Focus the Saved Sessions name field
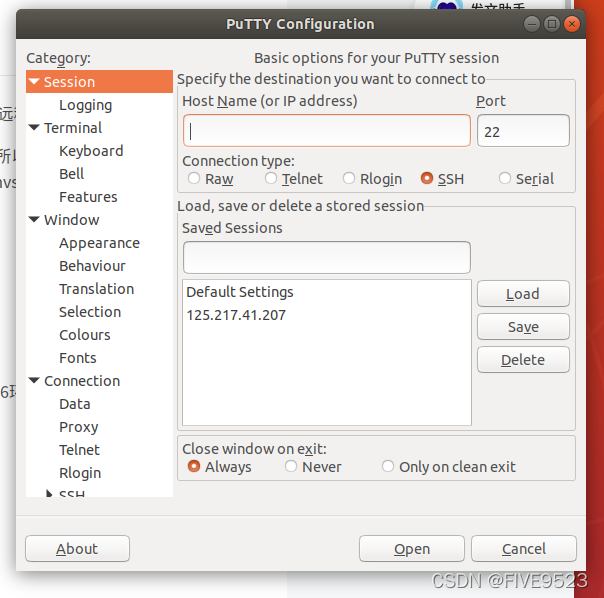The width and height of the screenshot is (604, 598). [x=327, y=257]
